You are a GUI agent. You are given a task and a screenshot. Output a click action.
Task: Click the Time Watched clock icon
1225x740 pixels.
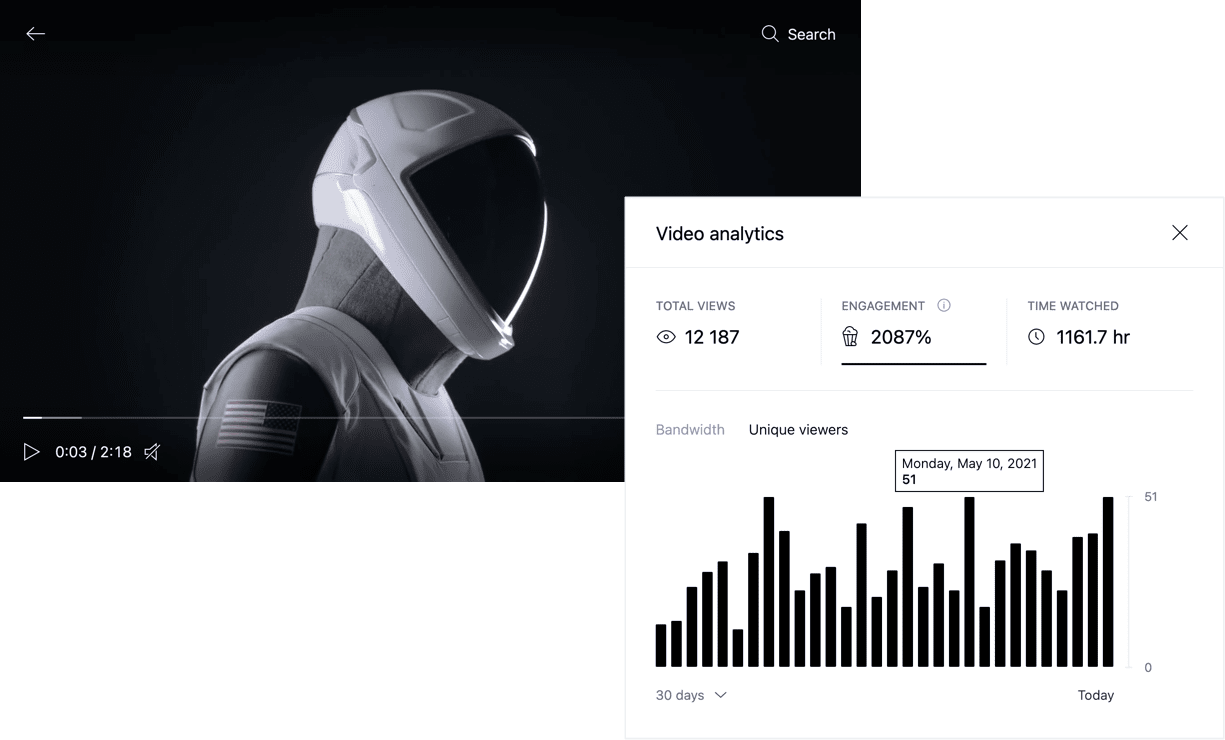click(1037, 337)
